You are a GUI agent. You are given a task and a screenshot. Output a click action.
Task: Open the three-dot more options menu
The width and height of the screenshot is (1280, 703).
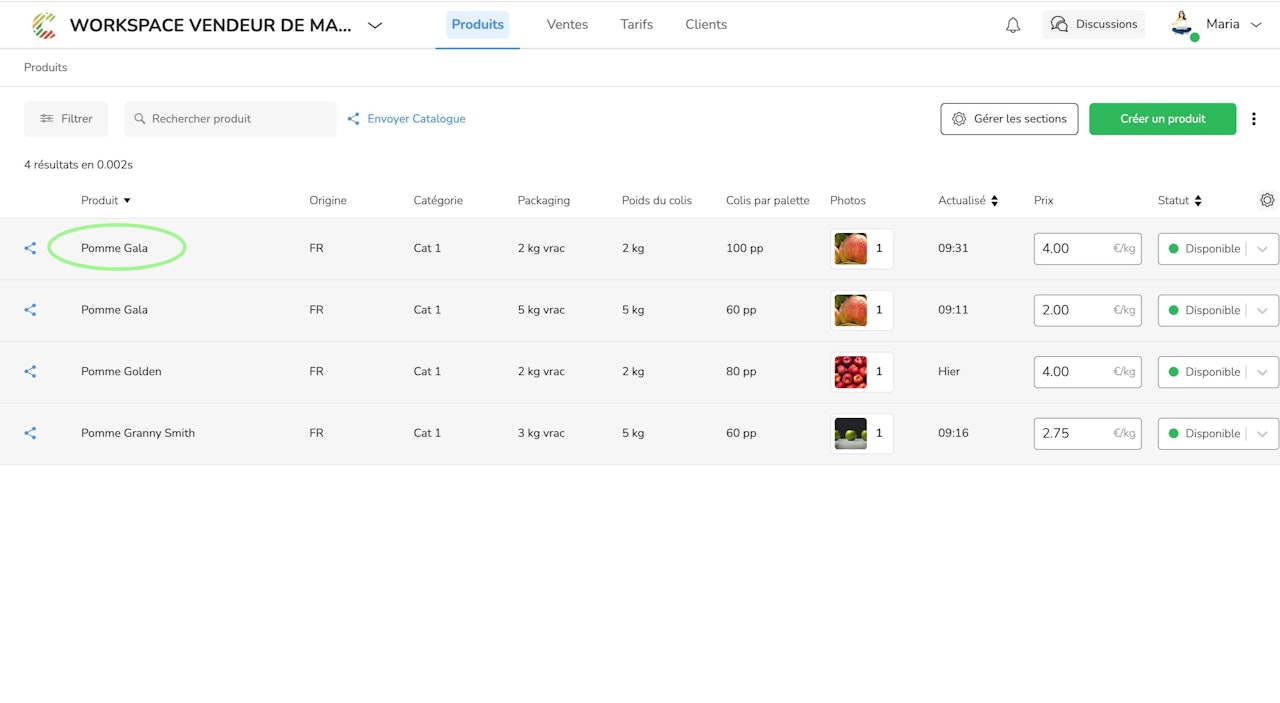pyautogui.click(x=1254, y=119)
